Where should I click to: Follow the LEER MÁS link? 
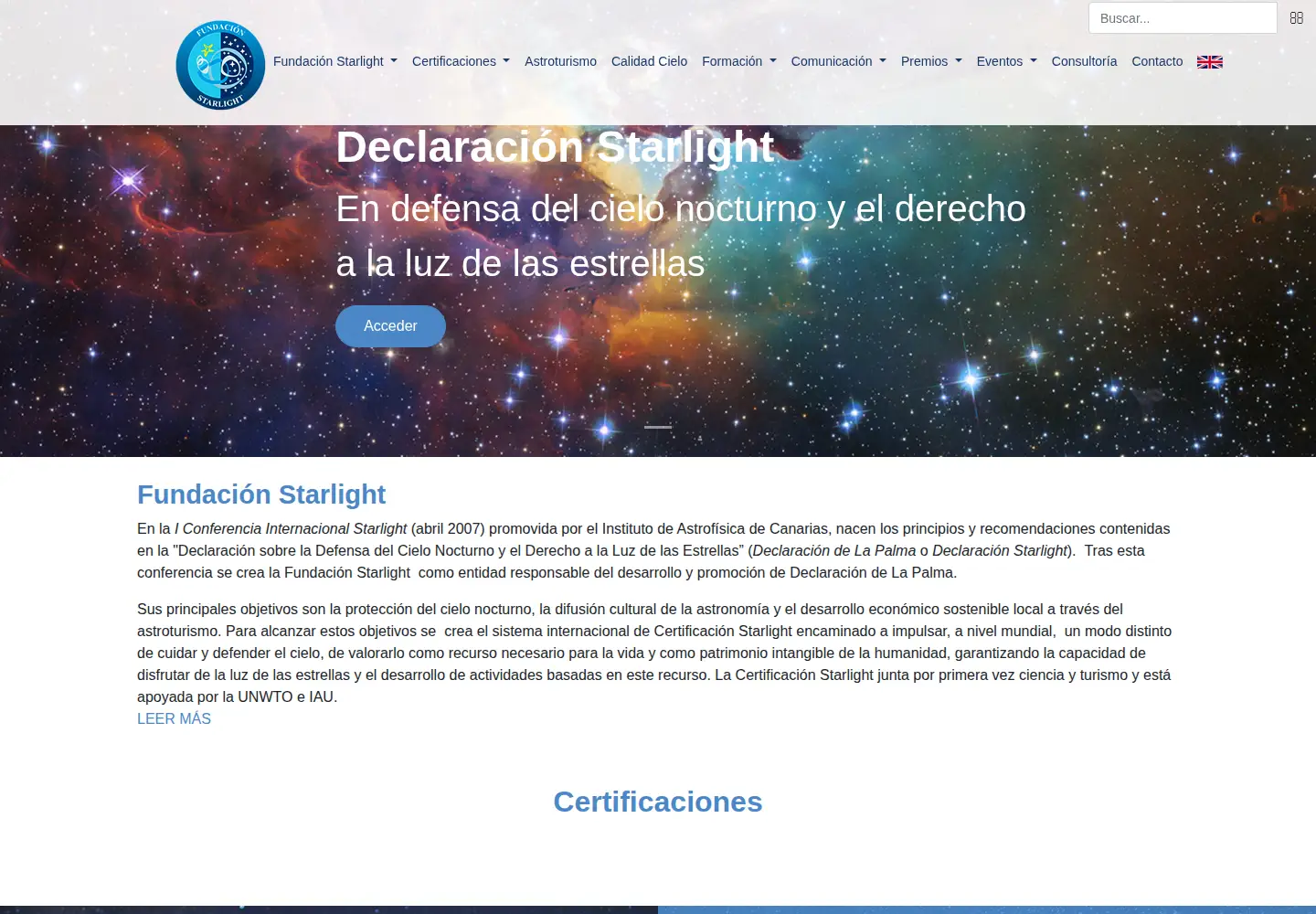(x=174, y=718)
